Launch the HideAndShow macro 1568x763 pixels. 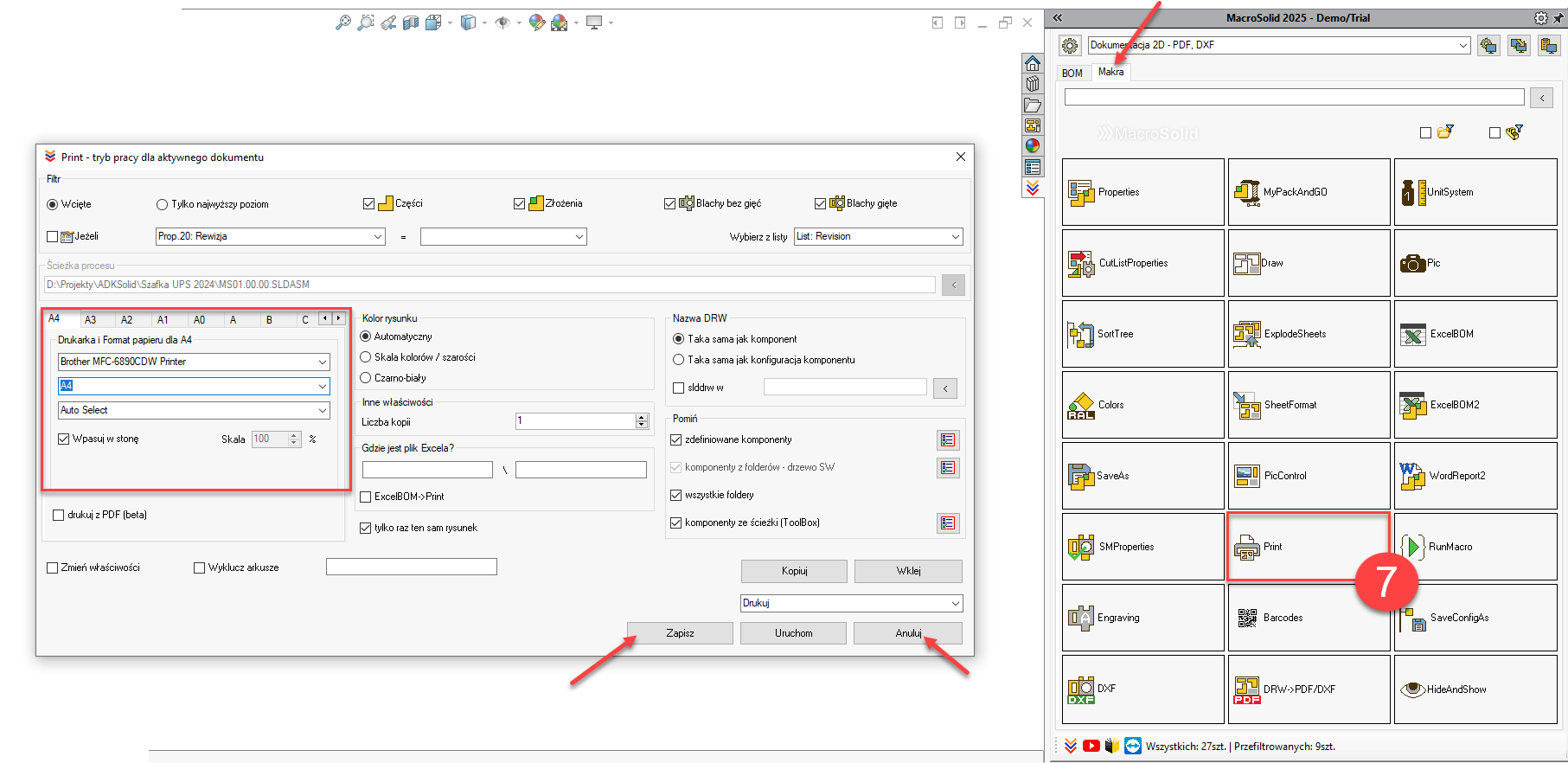[x=1475, y=689]
